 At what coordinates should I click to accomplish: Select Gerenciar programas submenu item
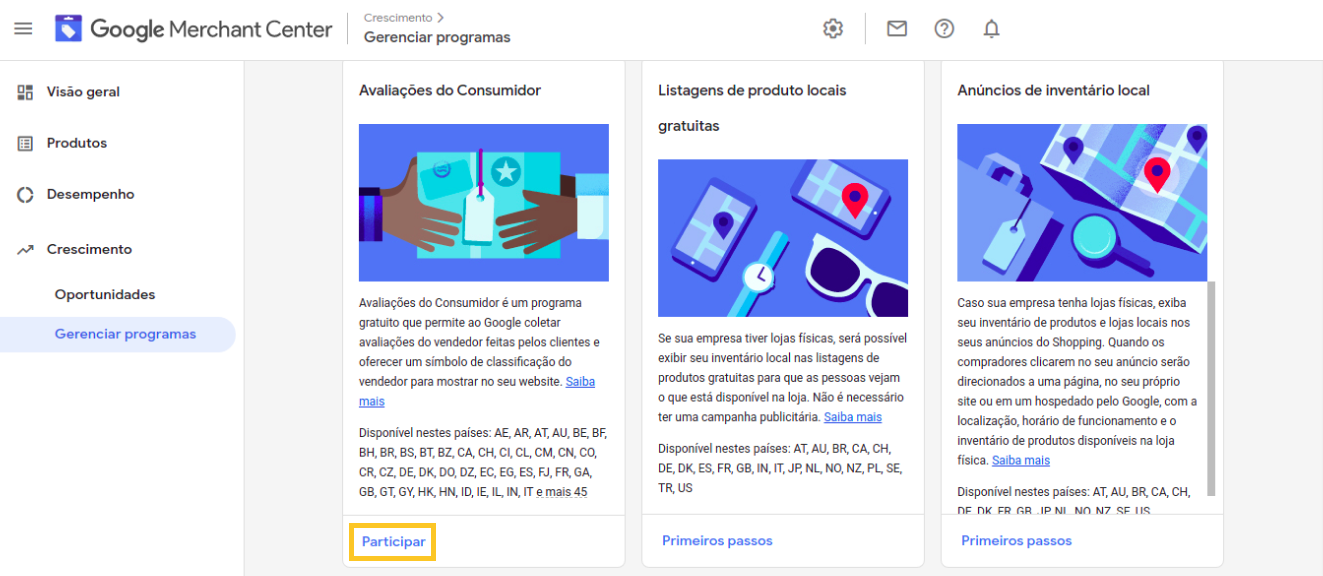tap(118, 334)
